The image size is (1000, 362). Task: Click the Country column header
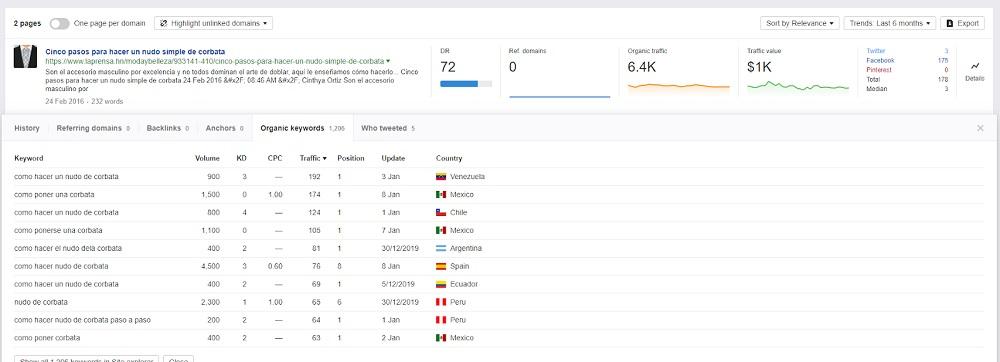[449, 158]
